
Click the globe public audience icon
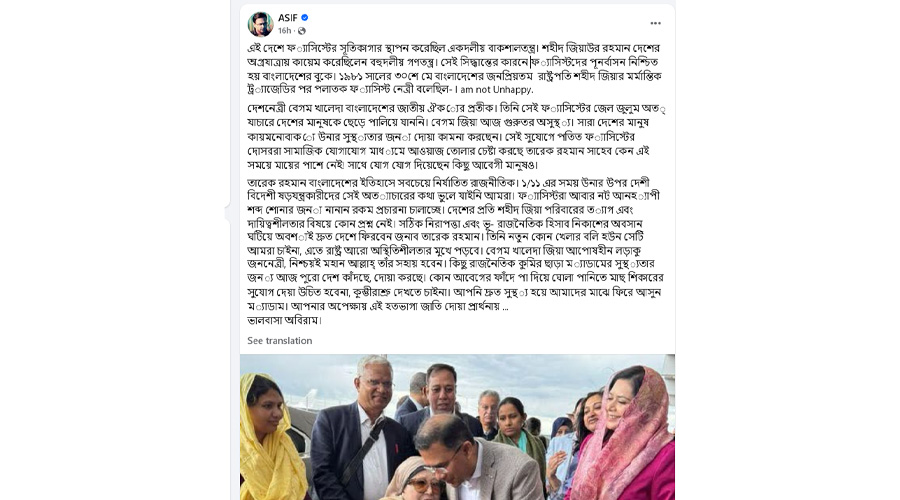point(302,31)
